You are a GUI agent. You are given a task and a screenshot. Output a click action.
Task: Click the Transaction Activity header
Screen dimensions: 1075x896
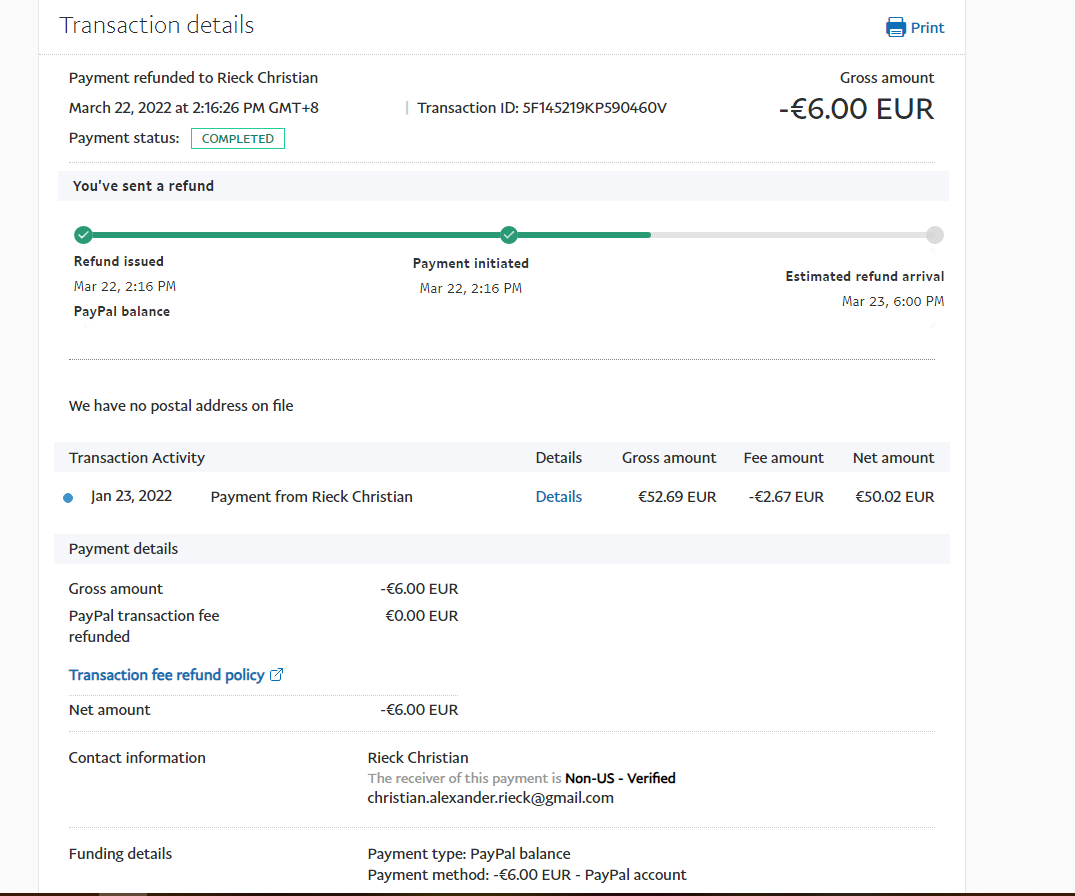coord(137,458)
